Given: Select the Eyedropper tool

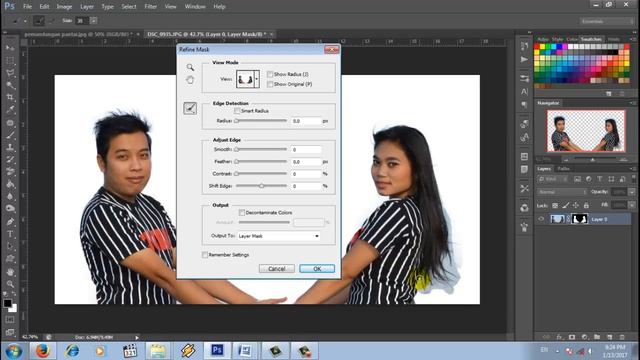Looking at the screenshot, I should [x=10, y=110].
